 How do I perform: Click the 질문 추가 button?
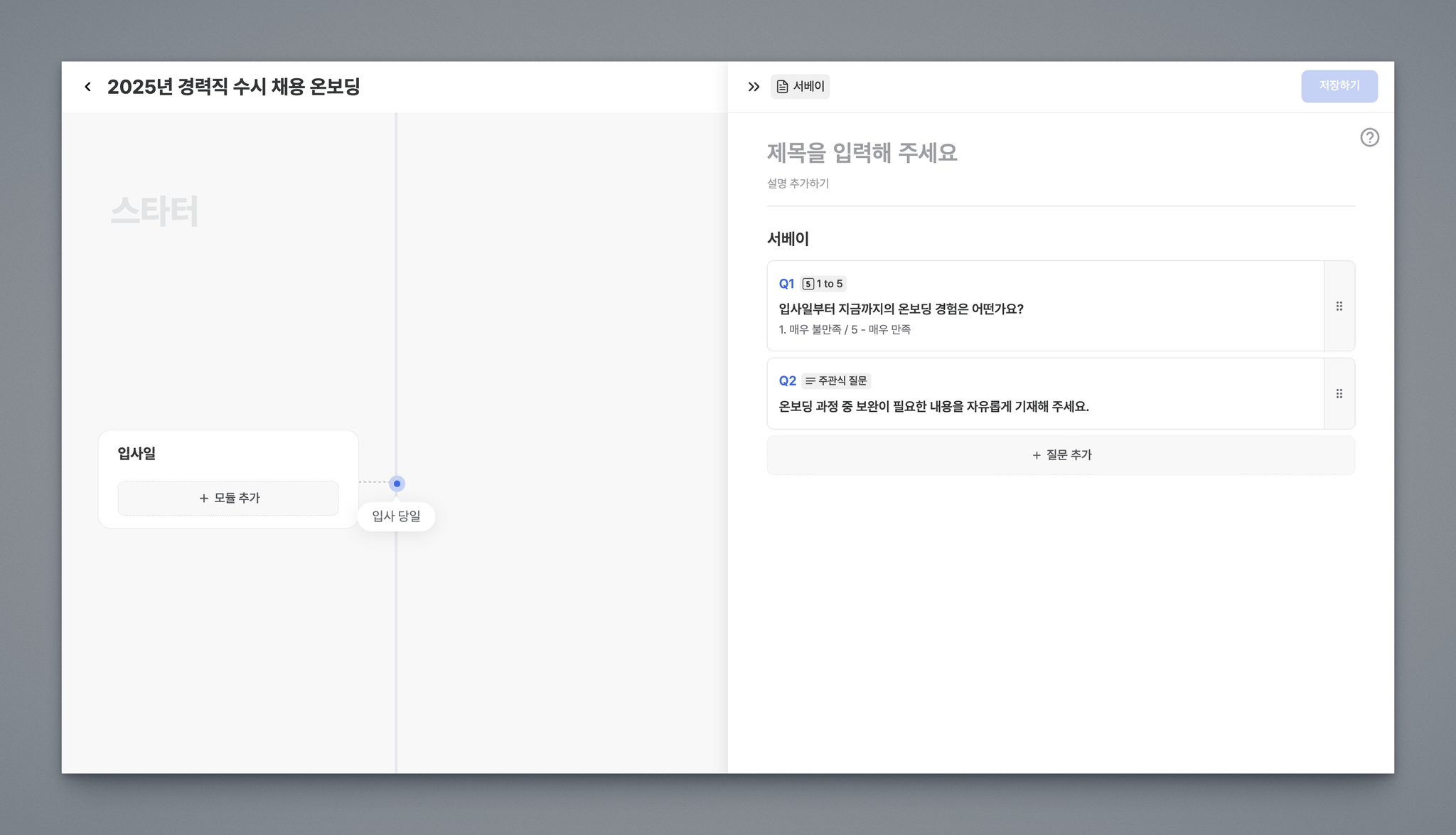coord(1061,455)
